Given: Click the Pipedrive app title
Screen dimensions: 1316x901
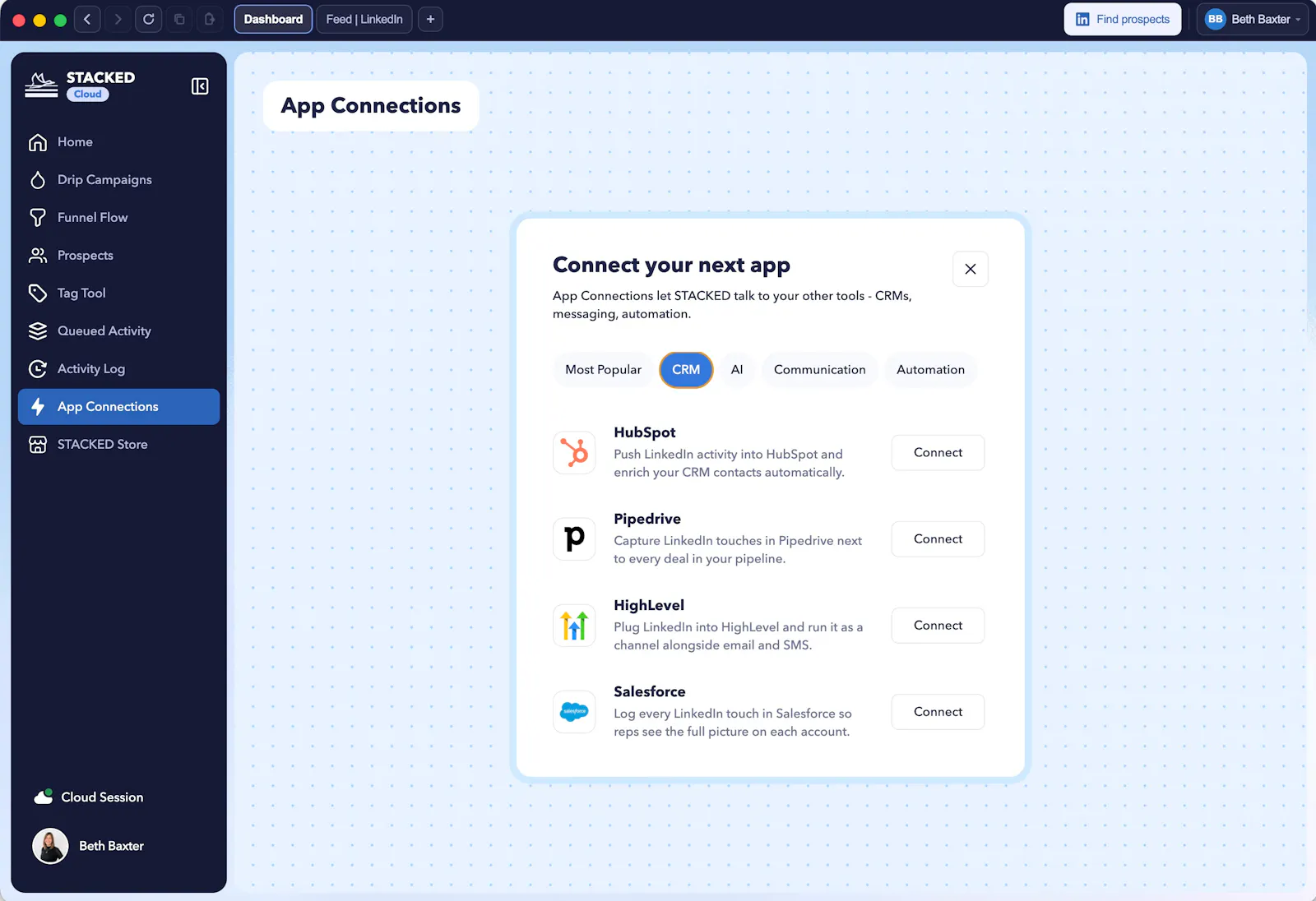Looking at the screenshot, I should (x=647, y=519).
